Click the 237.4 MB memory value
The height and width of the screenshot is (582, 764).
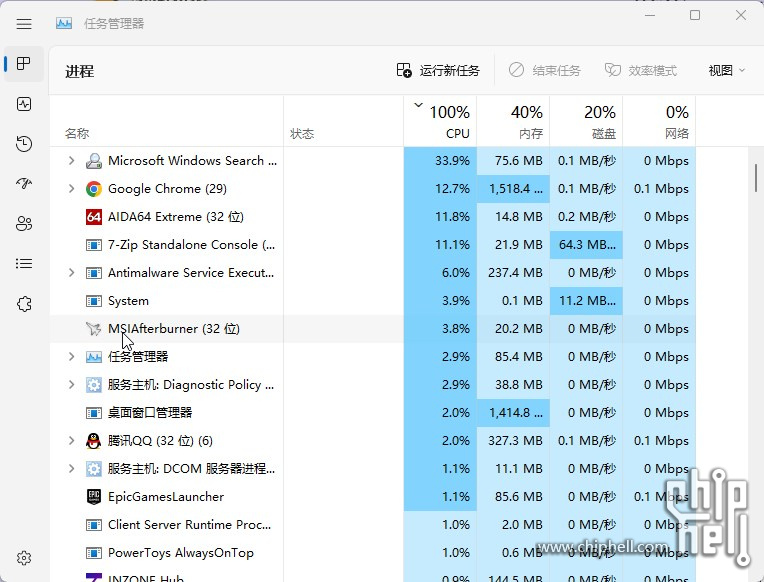(515, 272)
